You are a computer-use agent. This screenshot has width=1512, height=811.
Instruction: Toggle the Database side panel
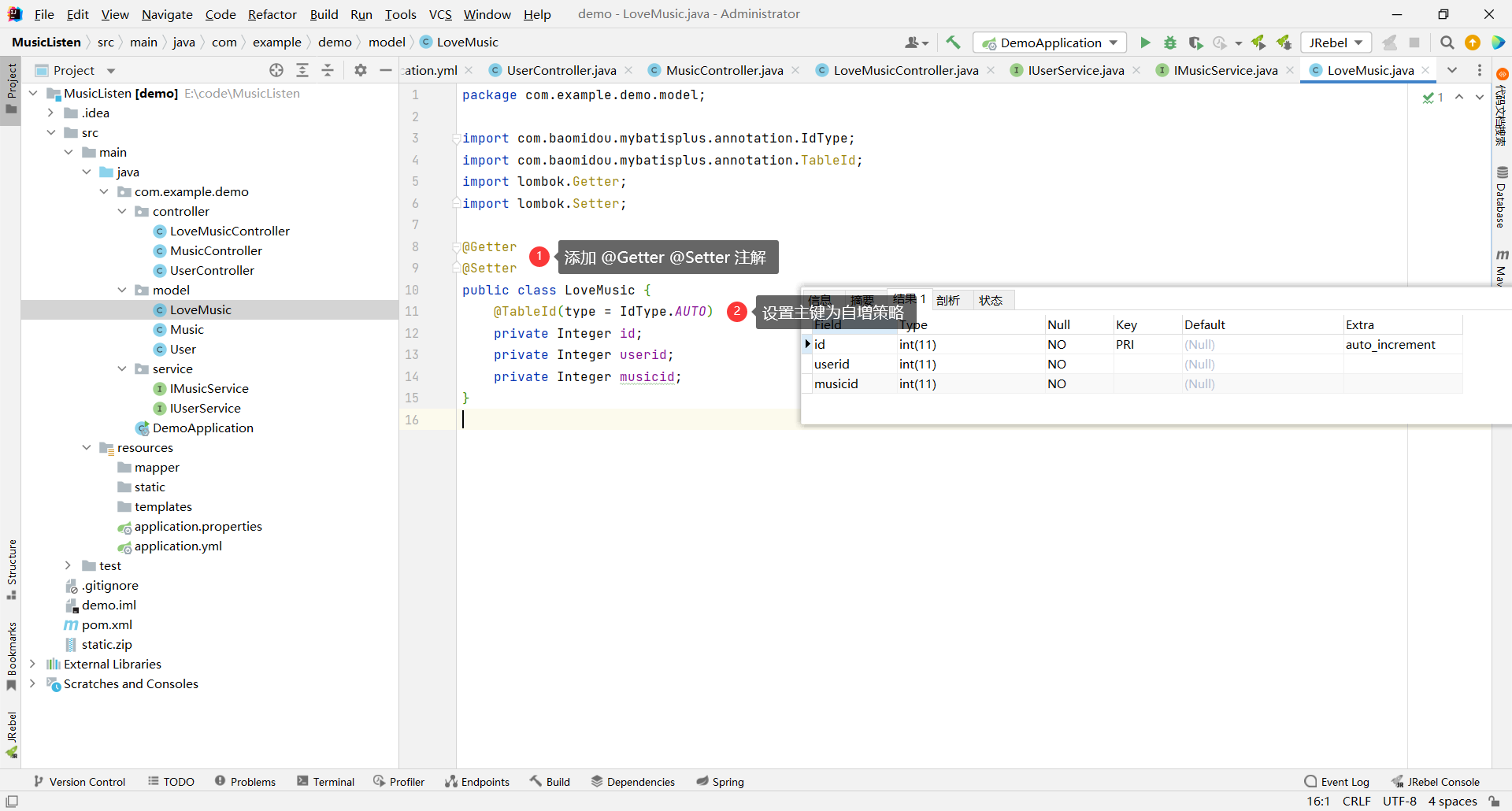tap(1501, 198)
